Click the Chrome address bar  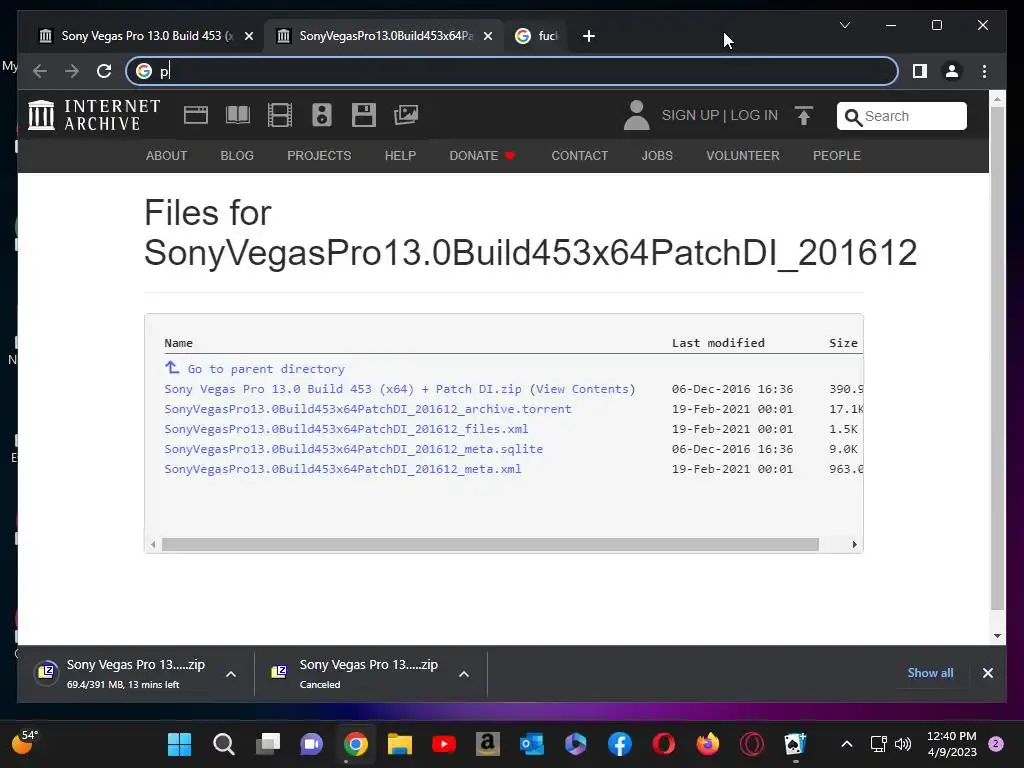tap(512, 71)
